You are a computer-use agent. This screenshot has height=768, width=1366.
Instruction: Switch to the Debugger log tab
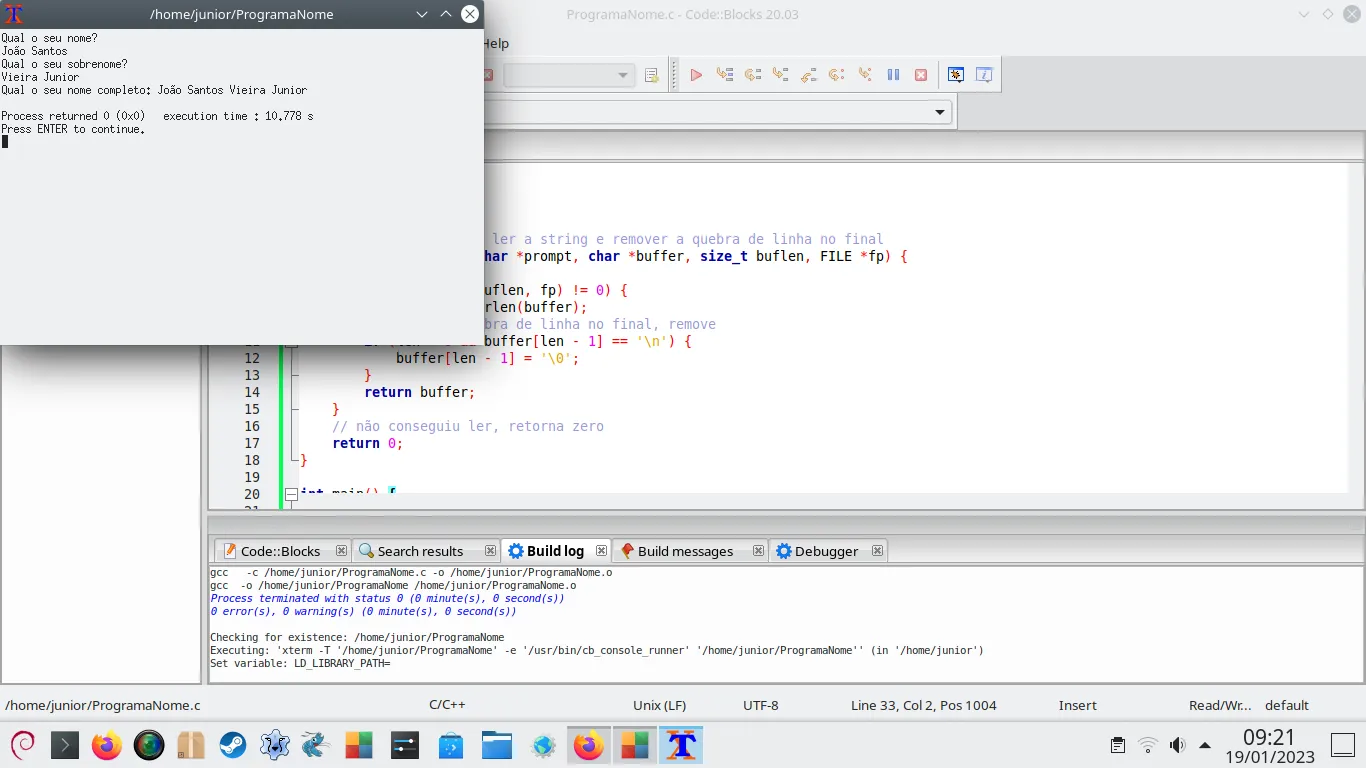pos(826,551)
